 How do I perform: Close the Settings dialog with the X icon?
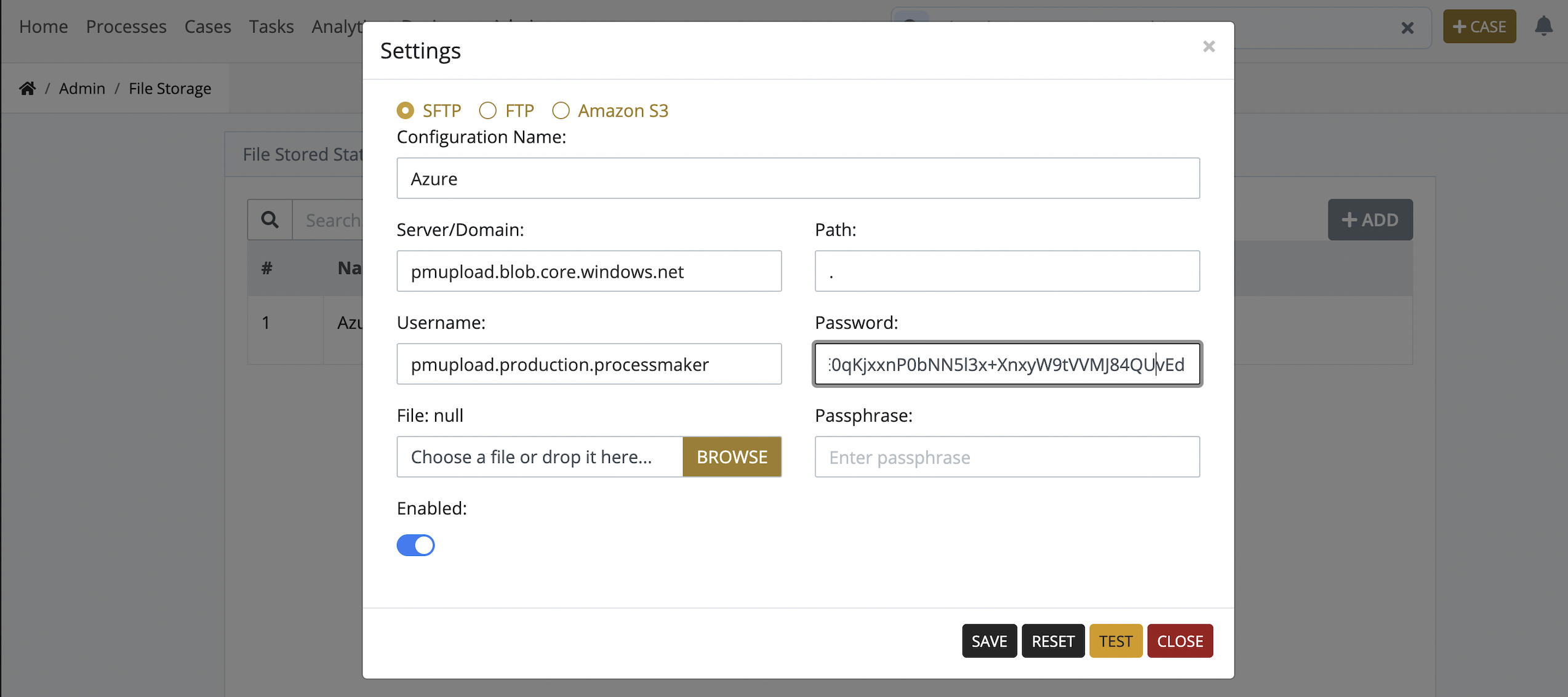(x=1209, y=47)
